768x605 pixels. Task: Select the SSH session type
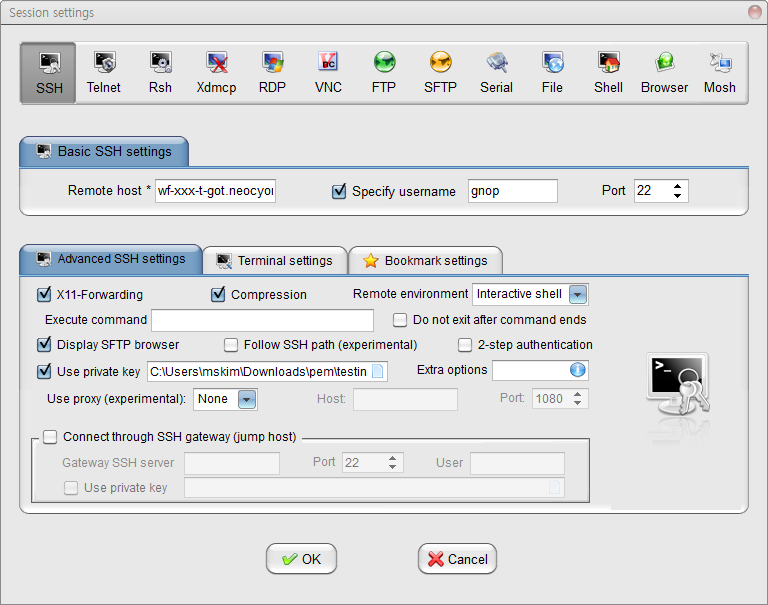[x=48, y=73]
